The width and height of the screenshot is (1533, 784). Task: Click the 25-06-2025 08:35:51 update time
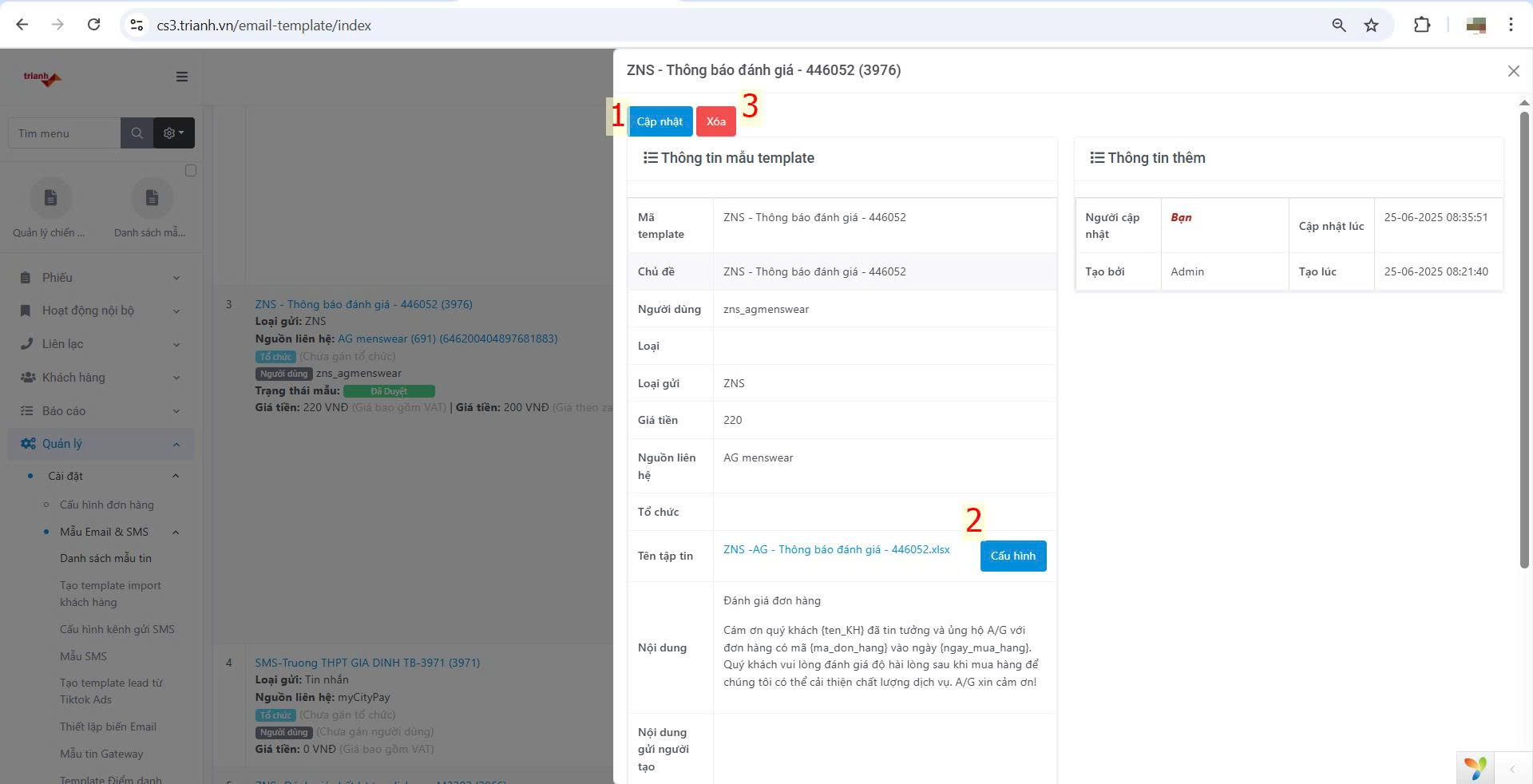click(x=1436, y=217)
